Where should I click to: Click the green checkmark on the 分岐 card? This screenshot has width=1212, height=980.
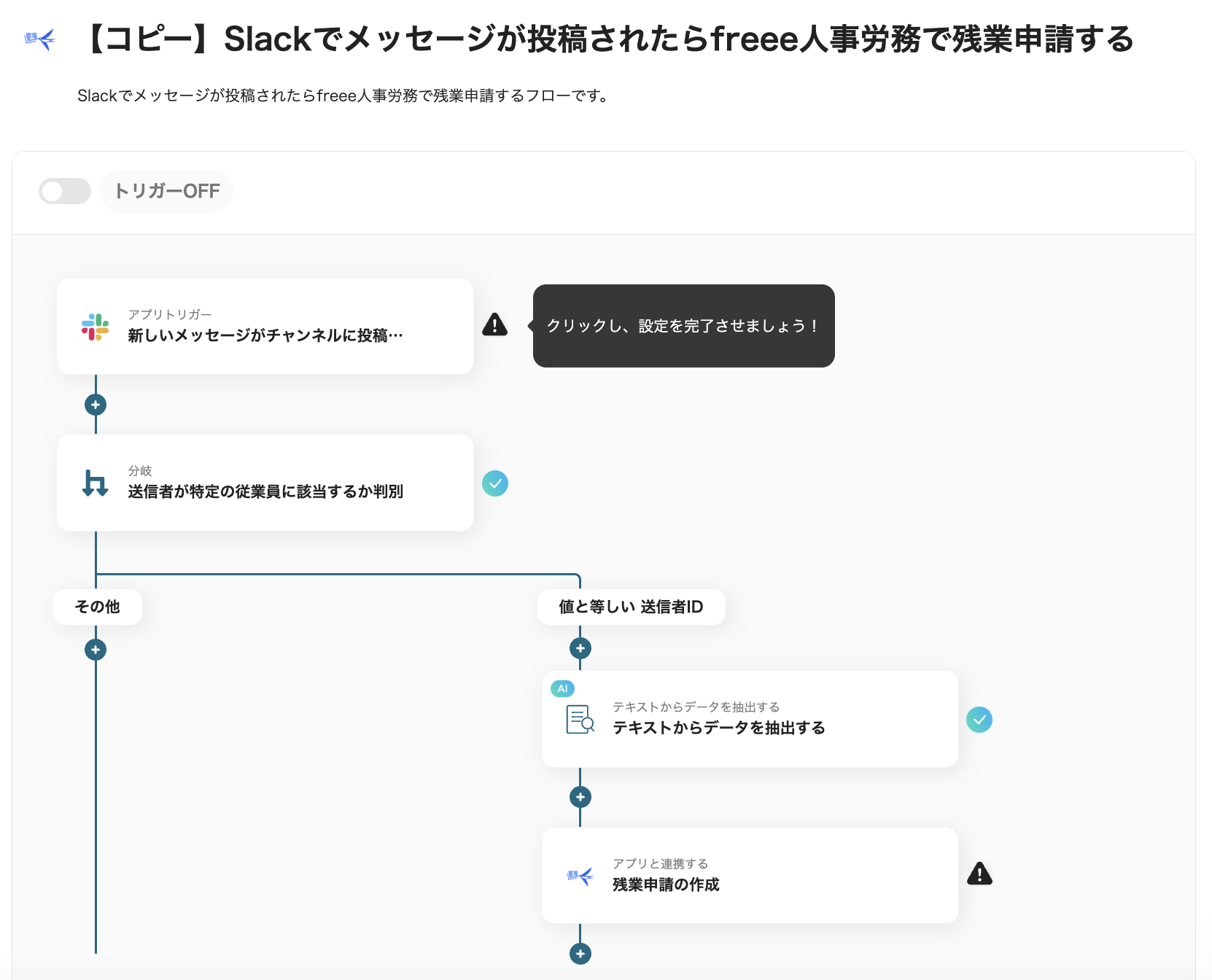(x=496, y=483)
